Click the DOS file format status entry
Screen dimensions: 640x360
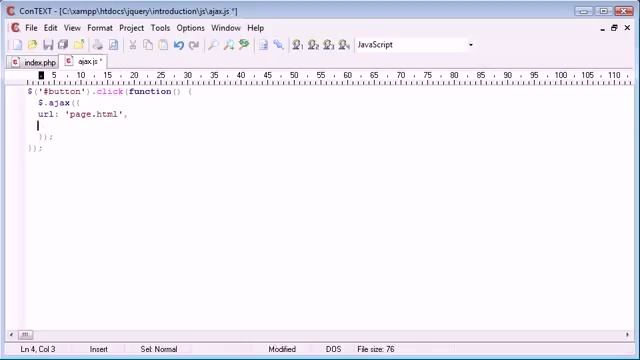click(x=333, y=349)
